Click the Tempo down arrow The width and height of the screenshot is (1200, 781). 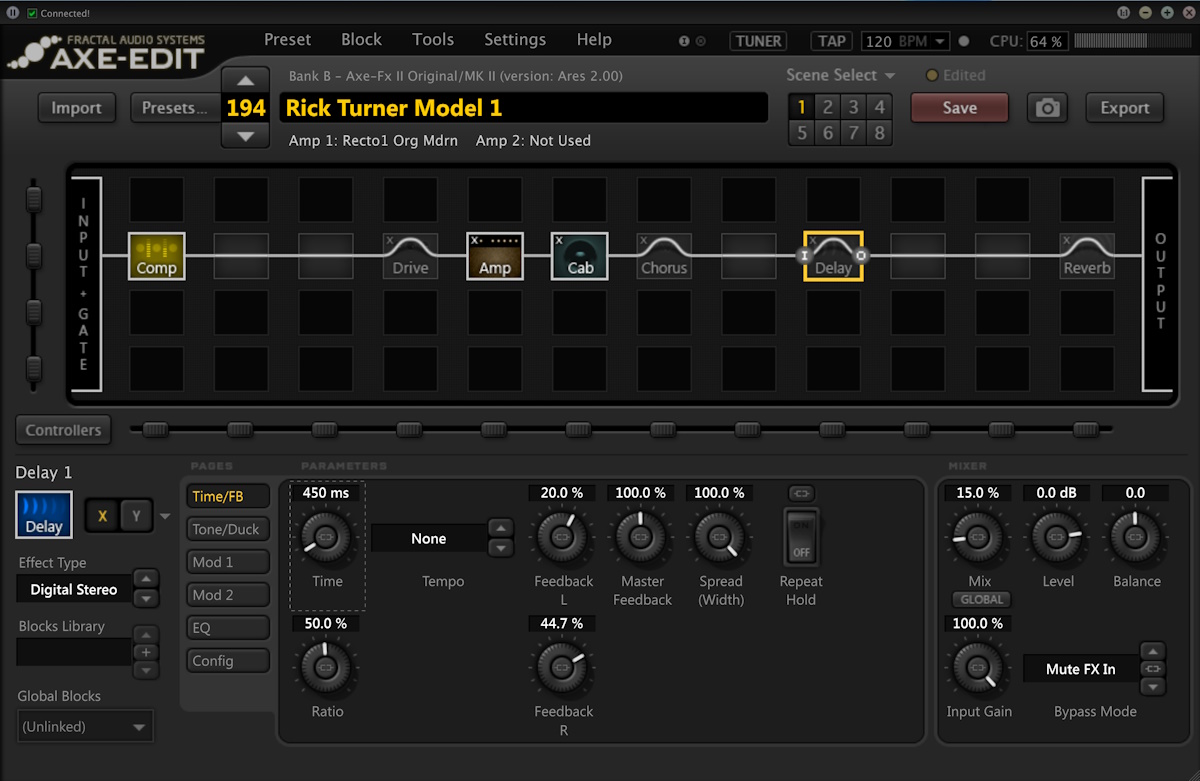[x=501, y=547]
